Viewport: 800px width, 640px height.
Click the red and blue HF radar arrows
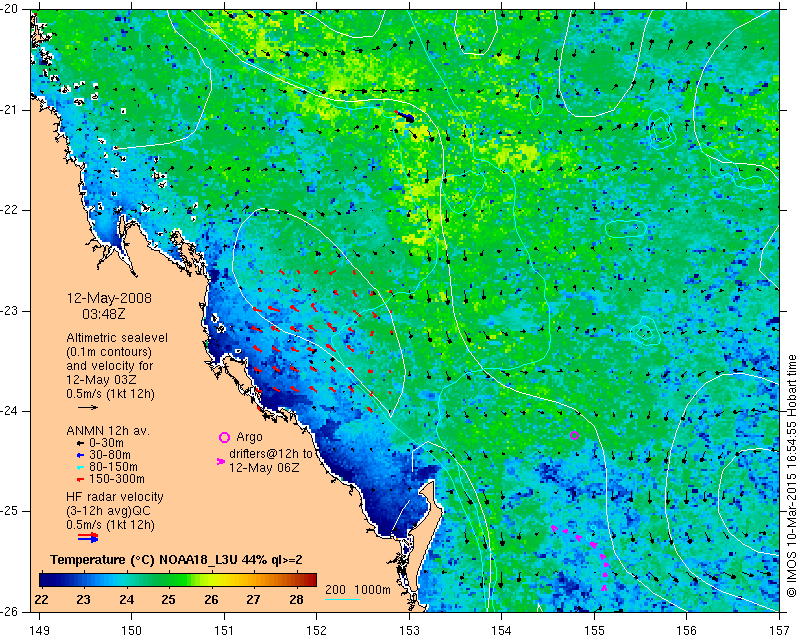click(x=88, y=536)
